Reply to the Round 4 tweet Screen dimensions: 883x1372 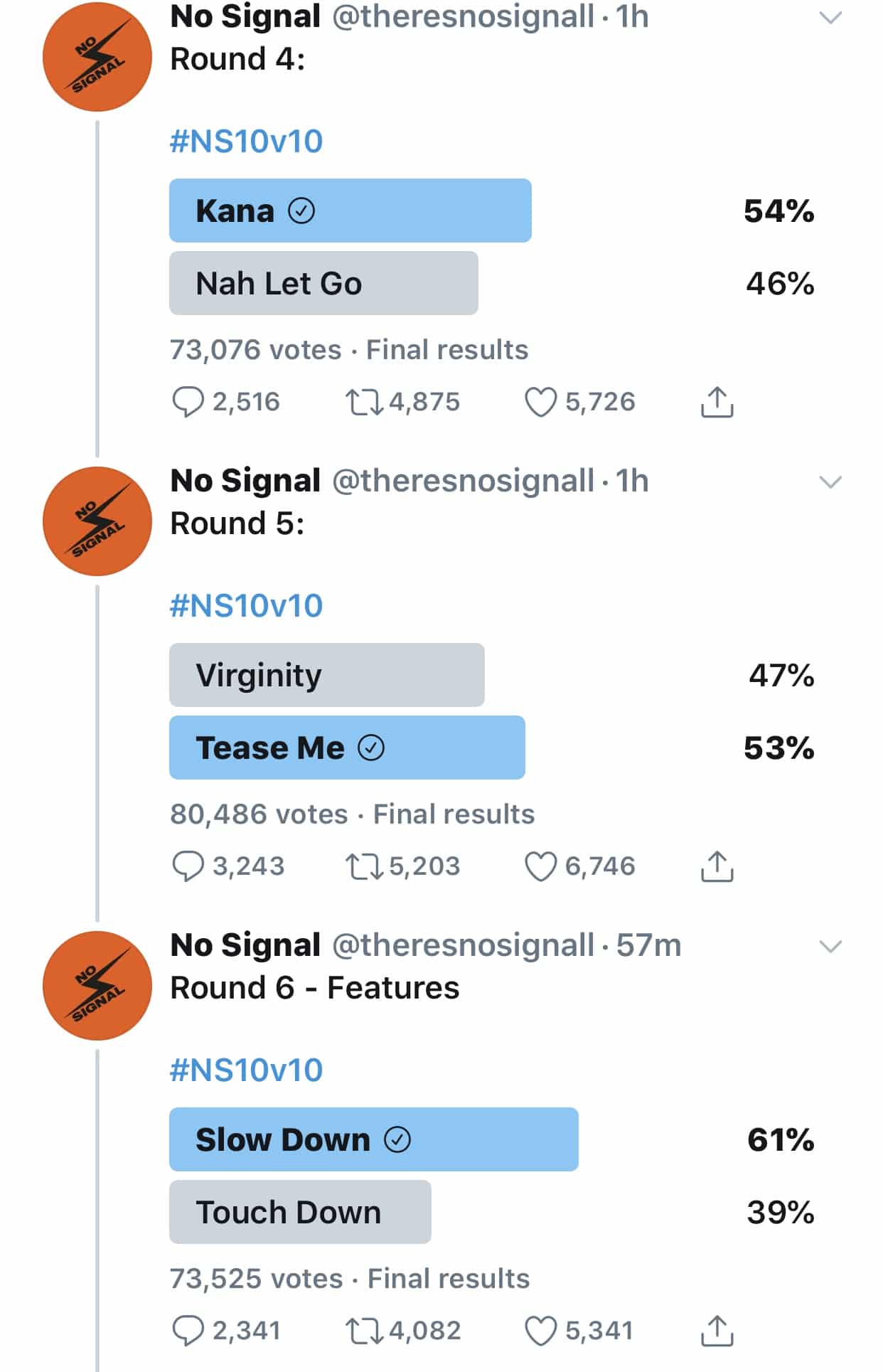point(188,402)
